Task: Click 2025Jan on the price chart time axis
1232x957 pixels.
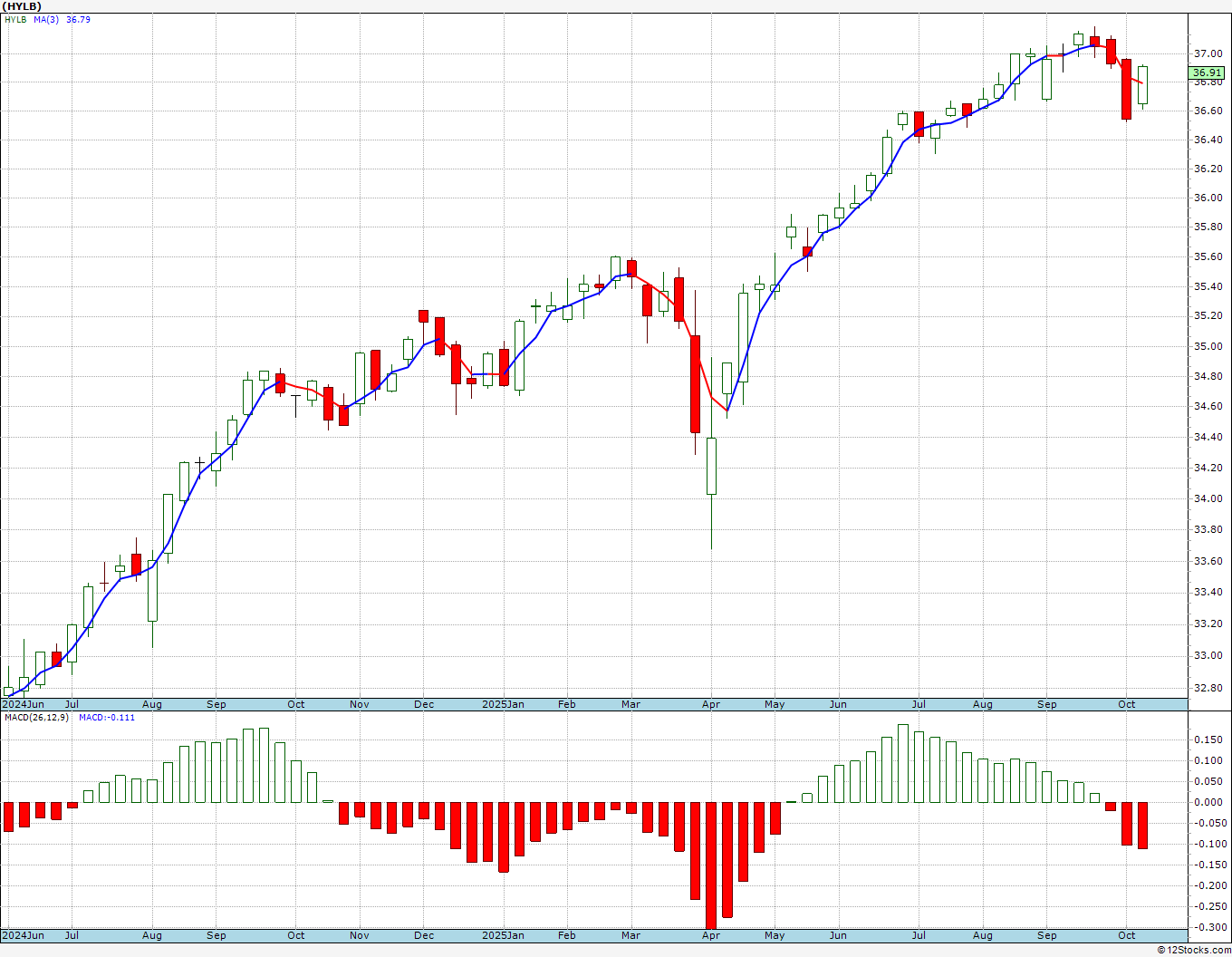Action: tap(503, 704)
